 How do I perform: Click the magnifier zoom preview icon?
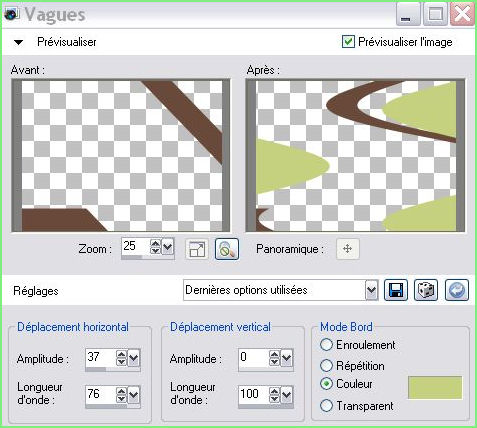[227, 249]
